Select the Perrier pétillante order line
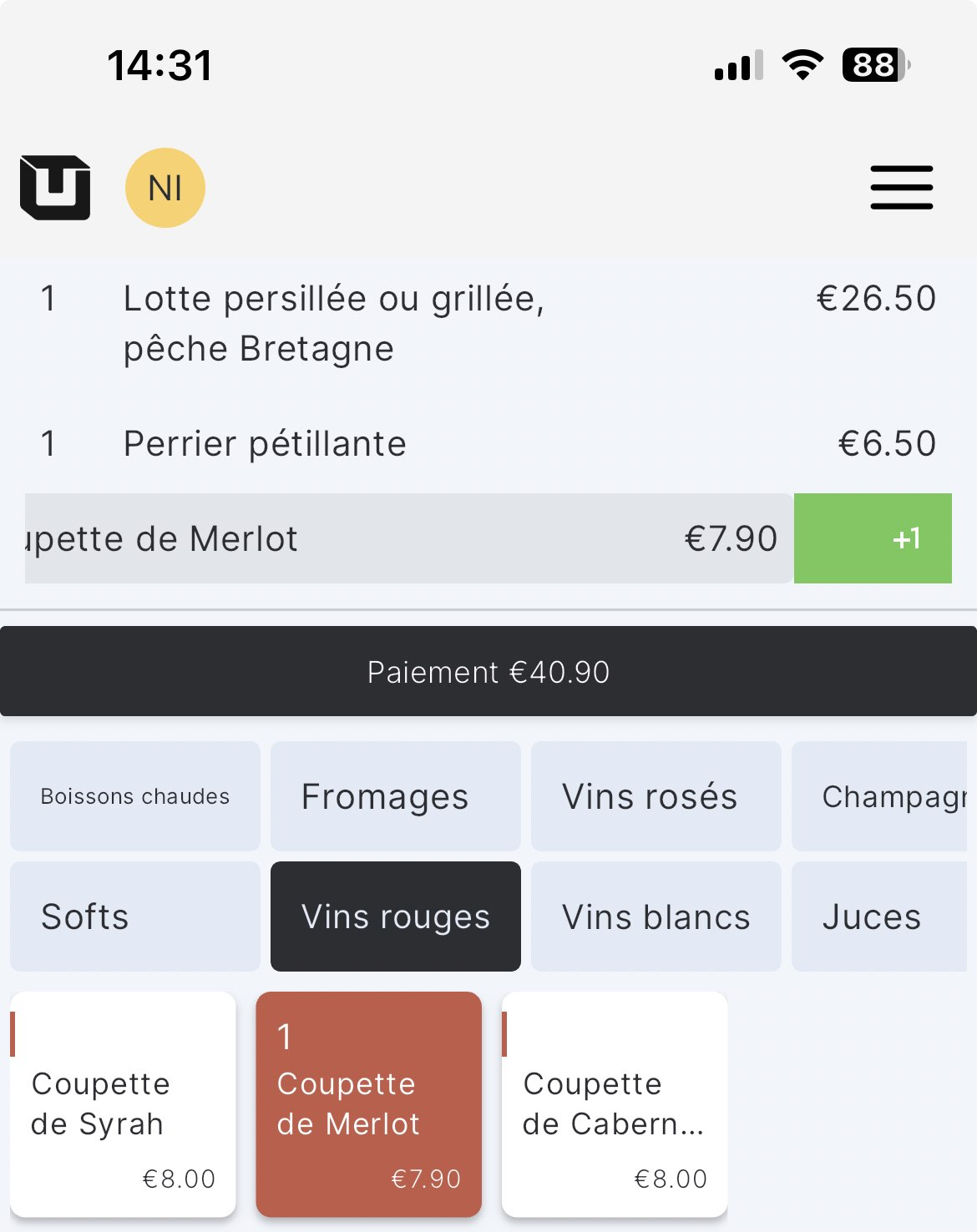Viewport: 977px width, 1232px height. pos(488,444)
